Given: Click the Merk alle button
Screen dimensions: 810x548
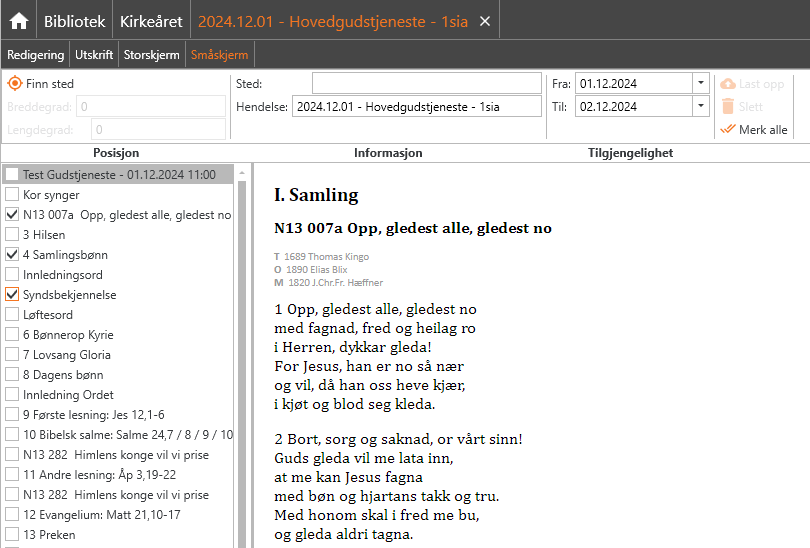Looking at the screenshot, I should coord(754,129).
